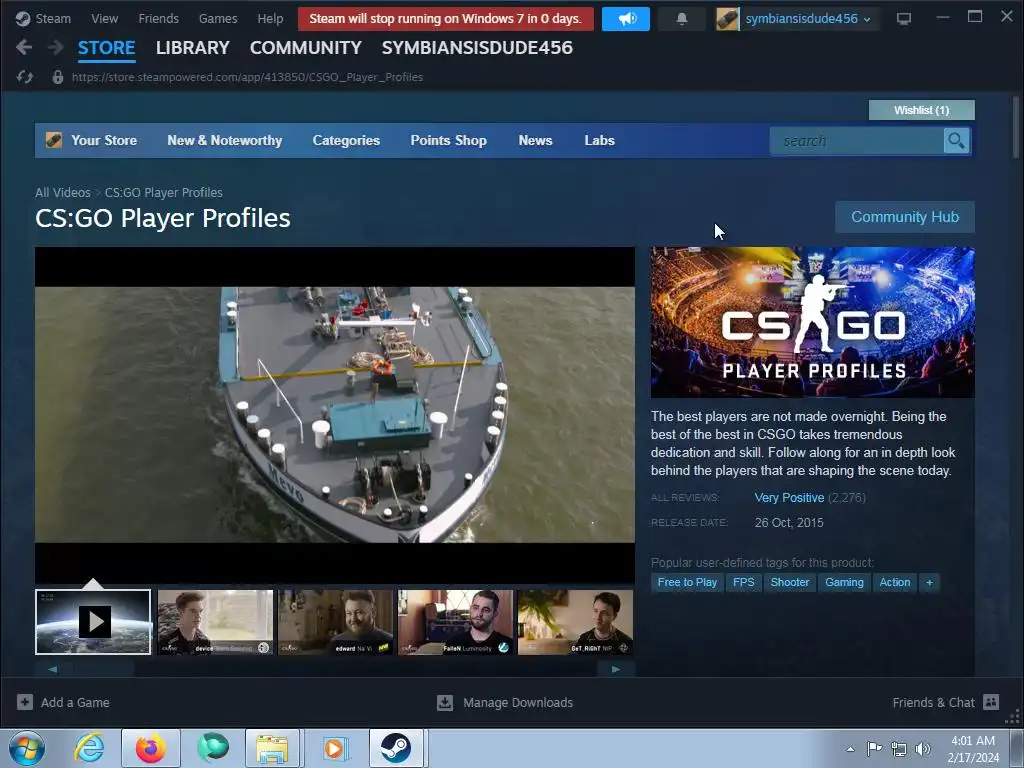The width and height of the screenshot is (1024, 768).
Task: Select the Gaming tag
Action: click(844, 582)
